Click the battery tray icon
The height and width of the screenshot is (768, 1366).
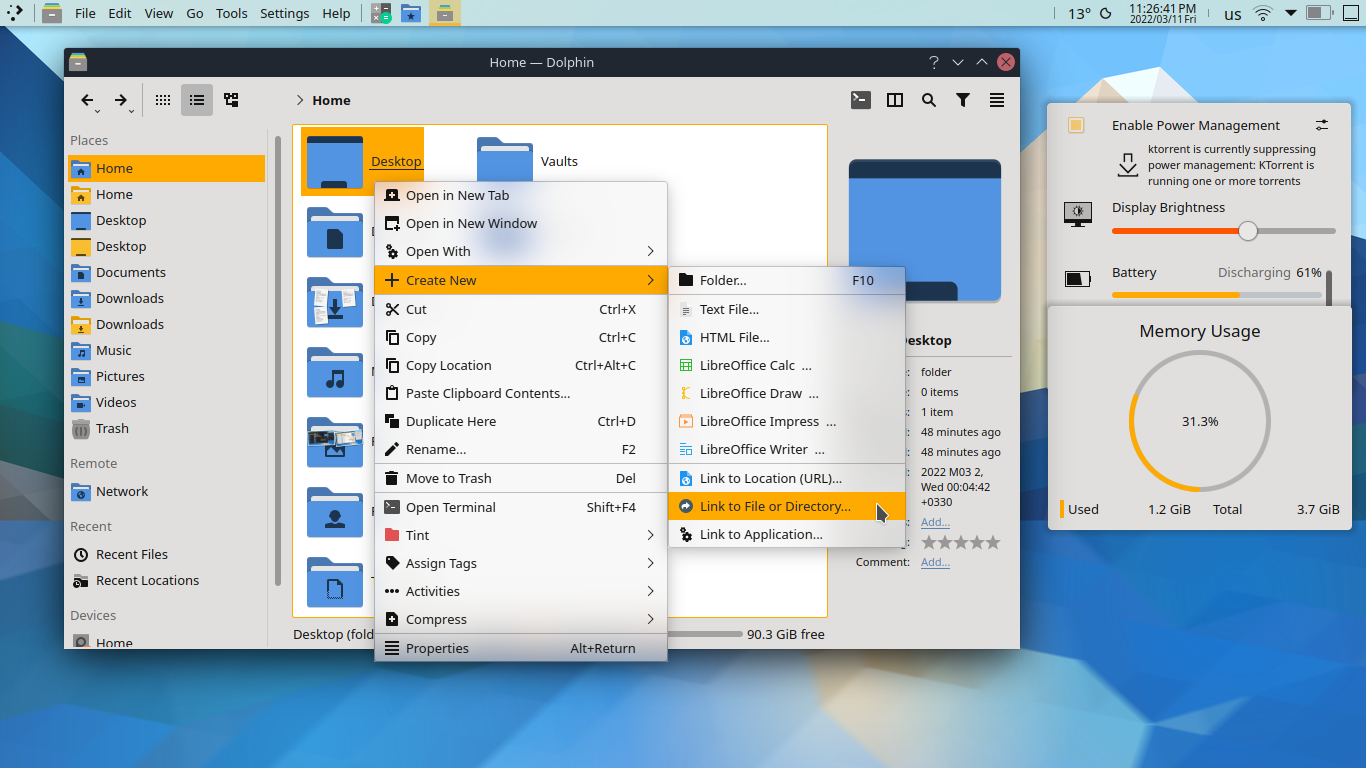tap(1319, 13)
